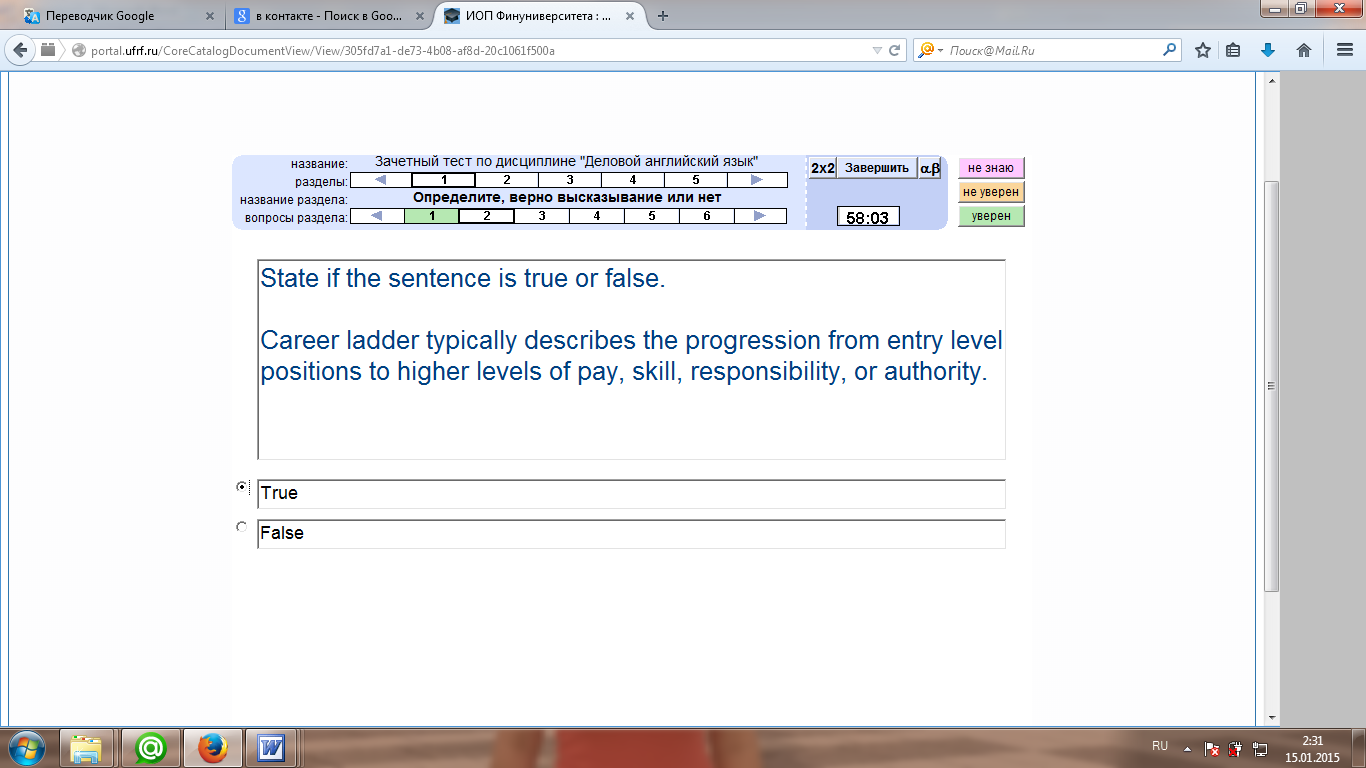
Task: Open question 1 in вопросы раздела row
Action: point(431,216)
